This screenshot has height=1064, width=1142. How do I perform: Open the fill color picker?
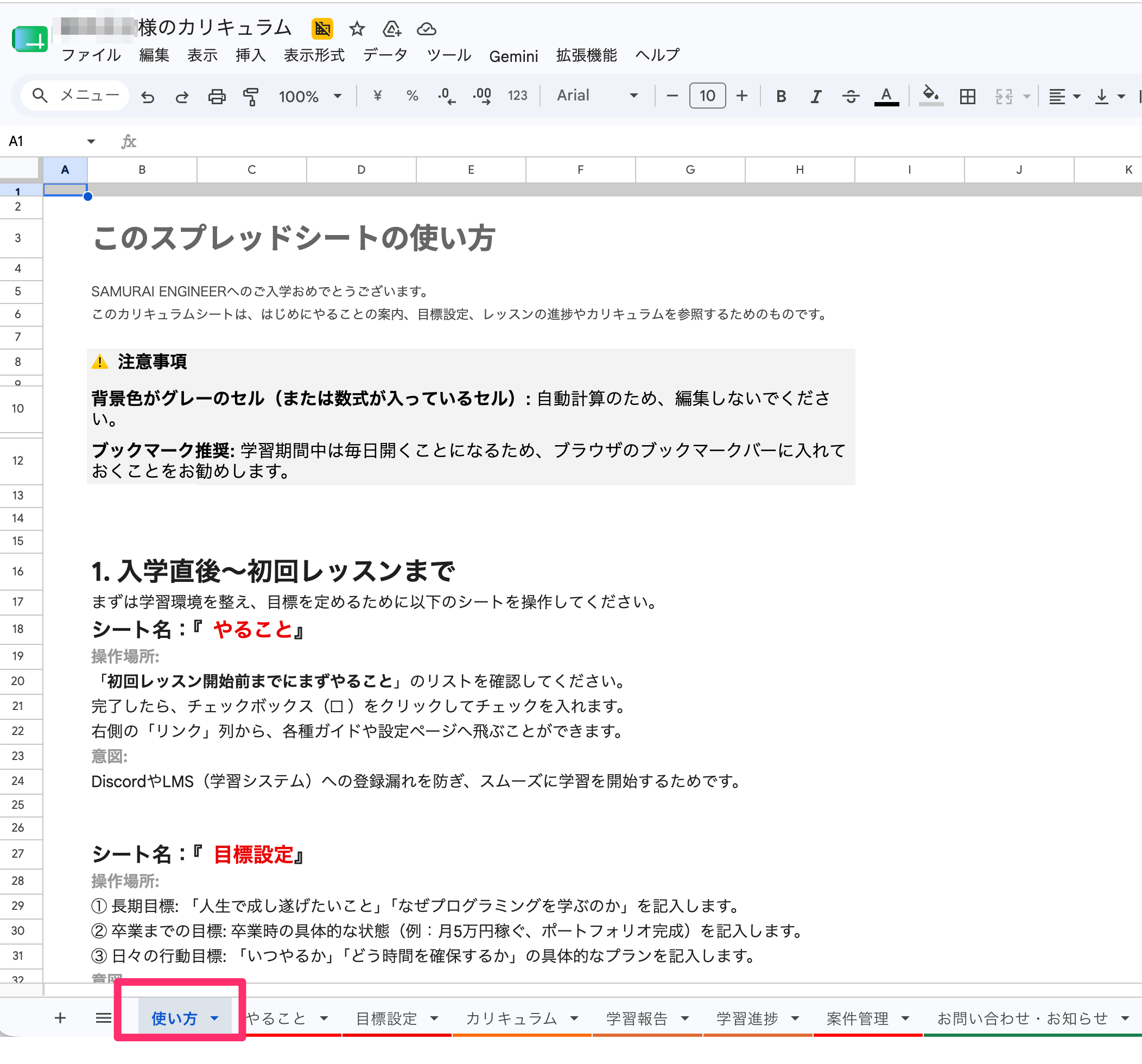click(x=931, y=96)
